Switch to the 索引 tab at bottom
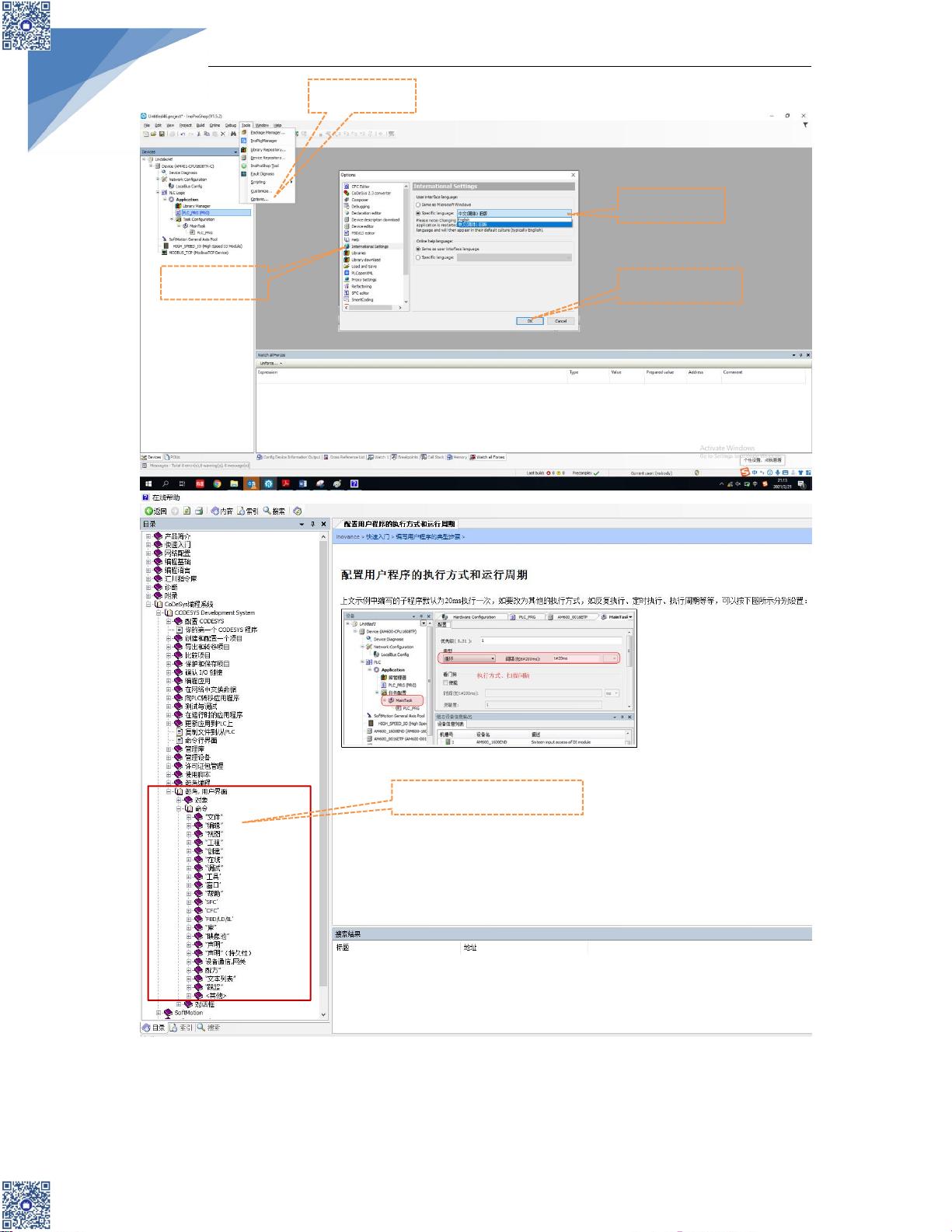This screenshot has height=1232, width=952. (x=181, y=1027)
